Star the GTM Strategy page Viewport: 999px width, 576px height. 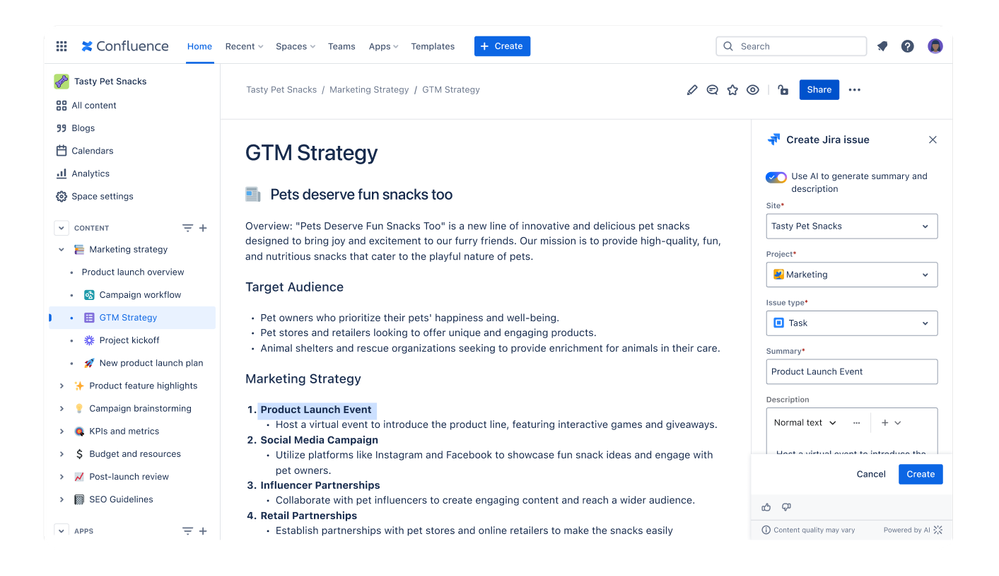point(733,90)
